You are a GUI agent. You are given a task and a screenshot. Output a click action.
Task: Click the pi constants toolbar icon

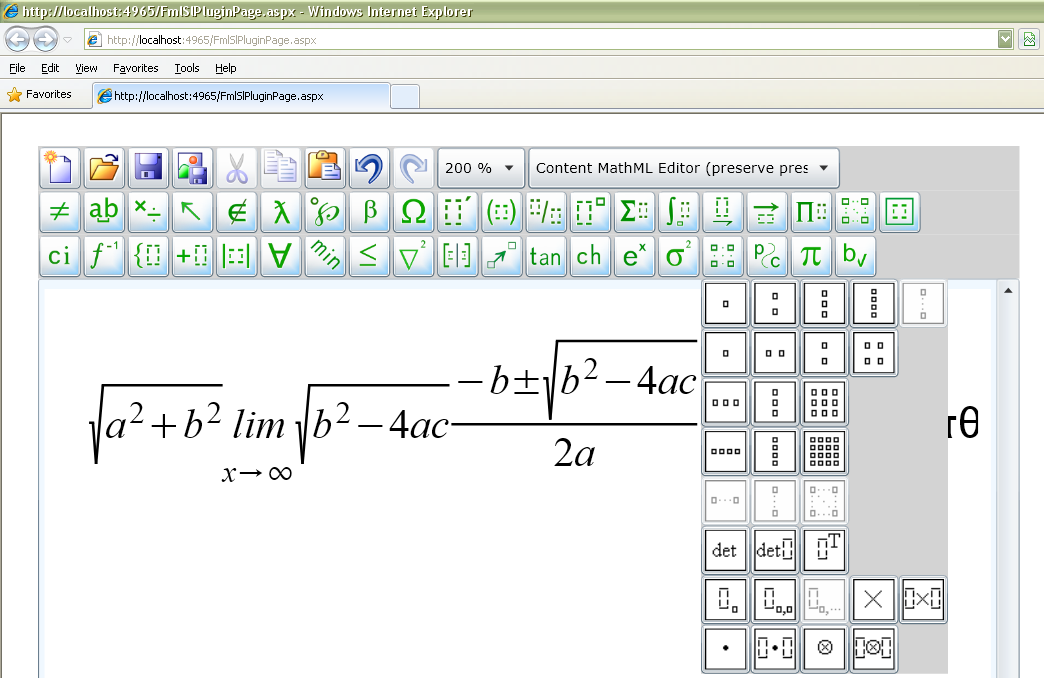(x=811, y=256)
